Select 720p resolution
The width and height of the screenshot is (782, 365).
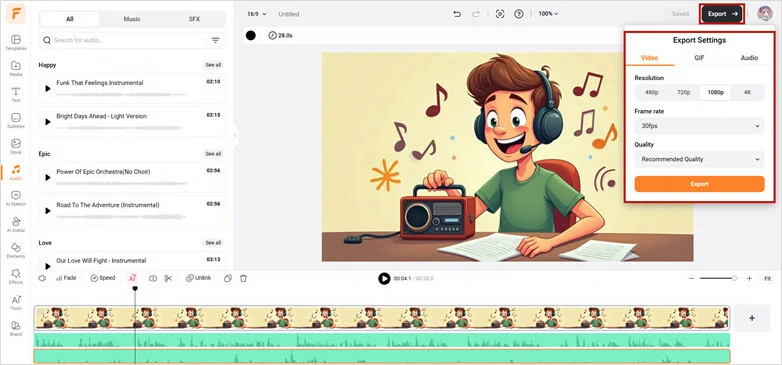683,93
